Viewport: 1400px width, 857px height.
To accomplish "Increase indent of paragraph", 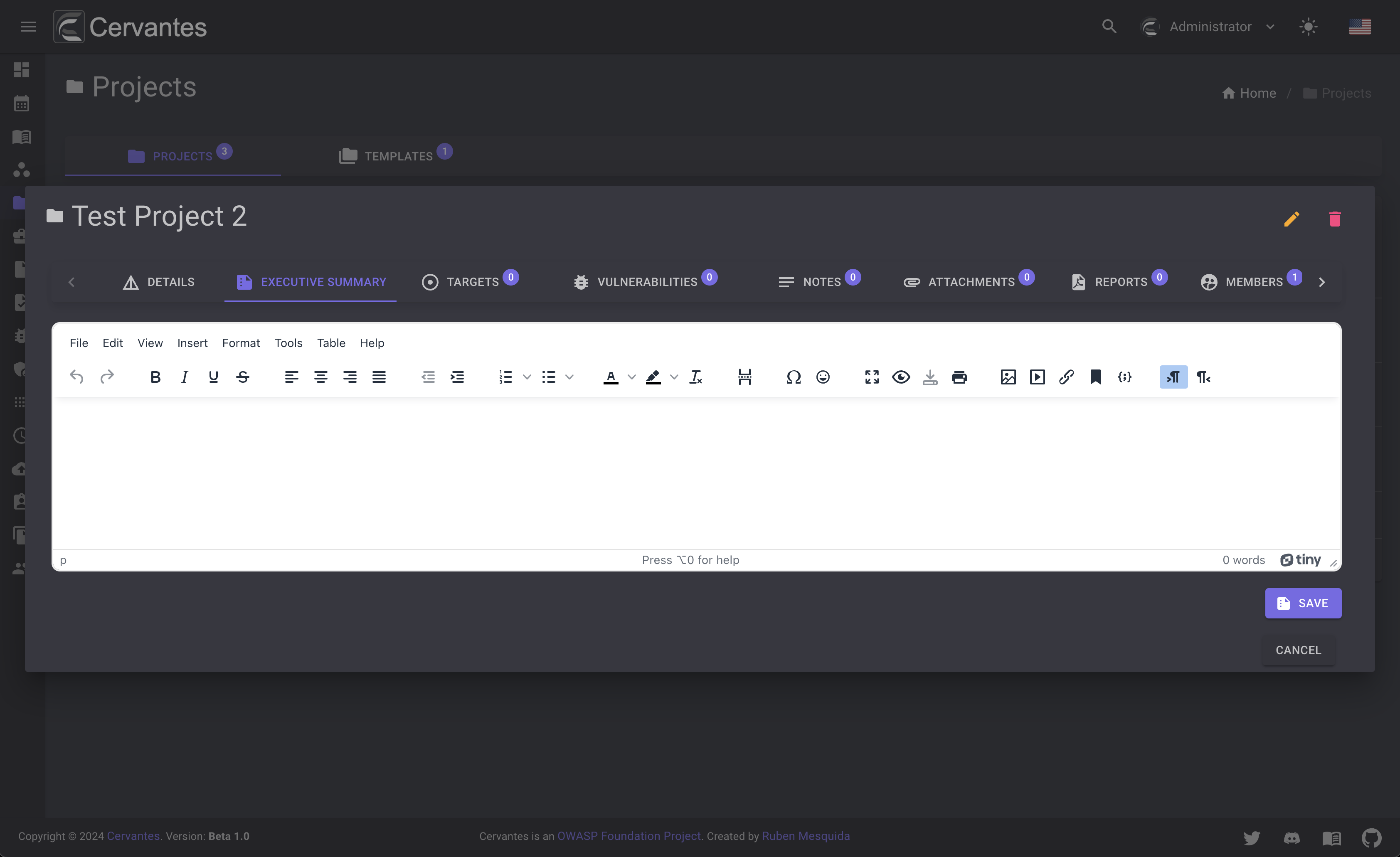I will (x=457, y=377).
